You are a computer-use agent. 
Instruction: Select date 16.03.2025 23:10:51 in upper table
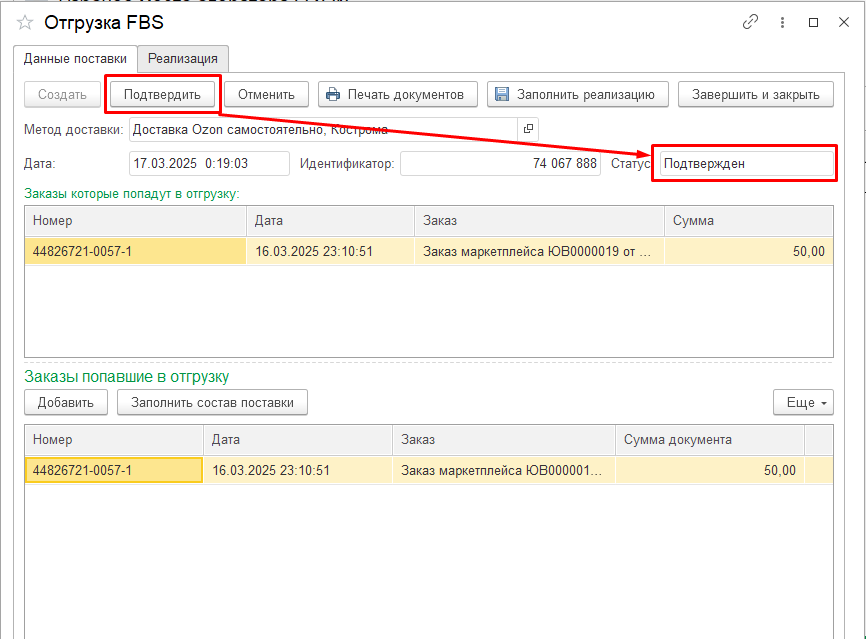point(330,251)
